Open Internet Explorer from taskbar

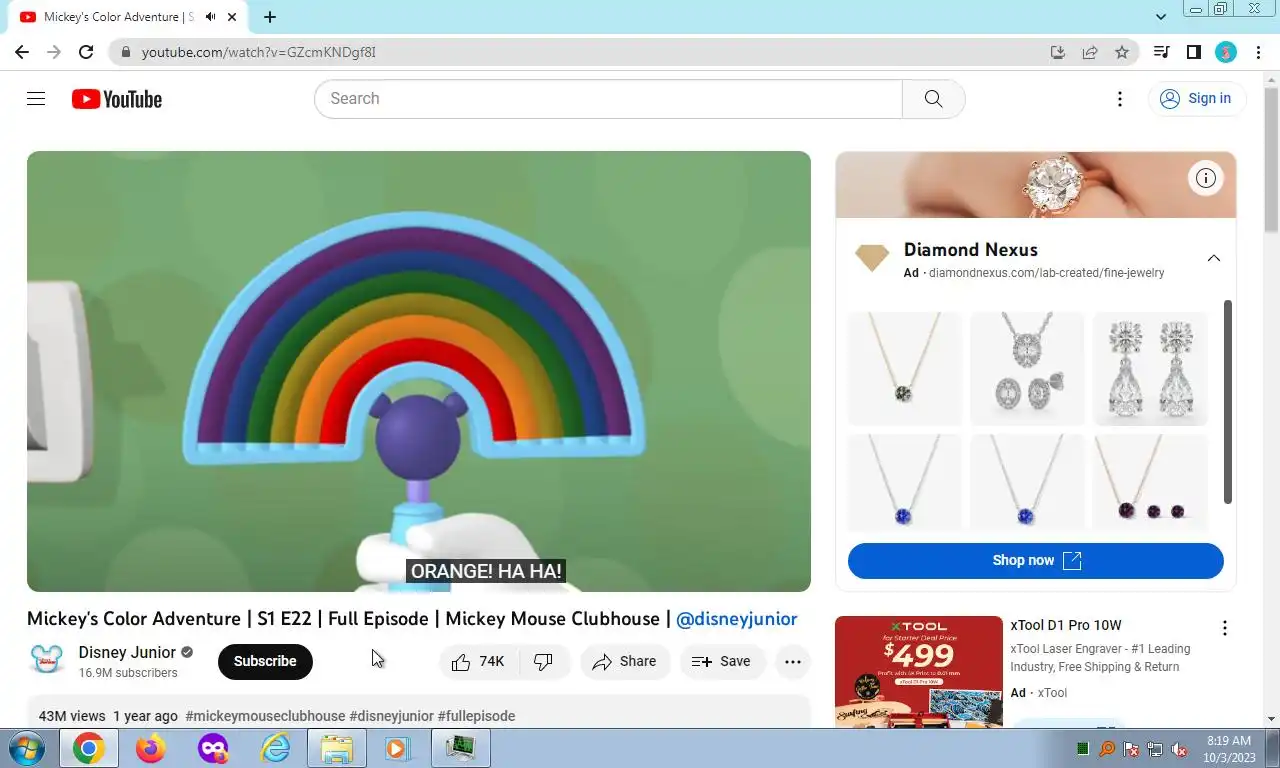[x=275, y=748]
